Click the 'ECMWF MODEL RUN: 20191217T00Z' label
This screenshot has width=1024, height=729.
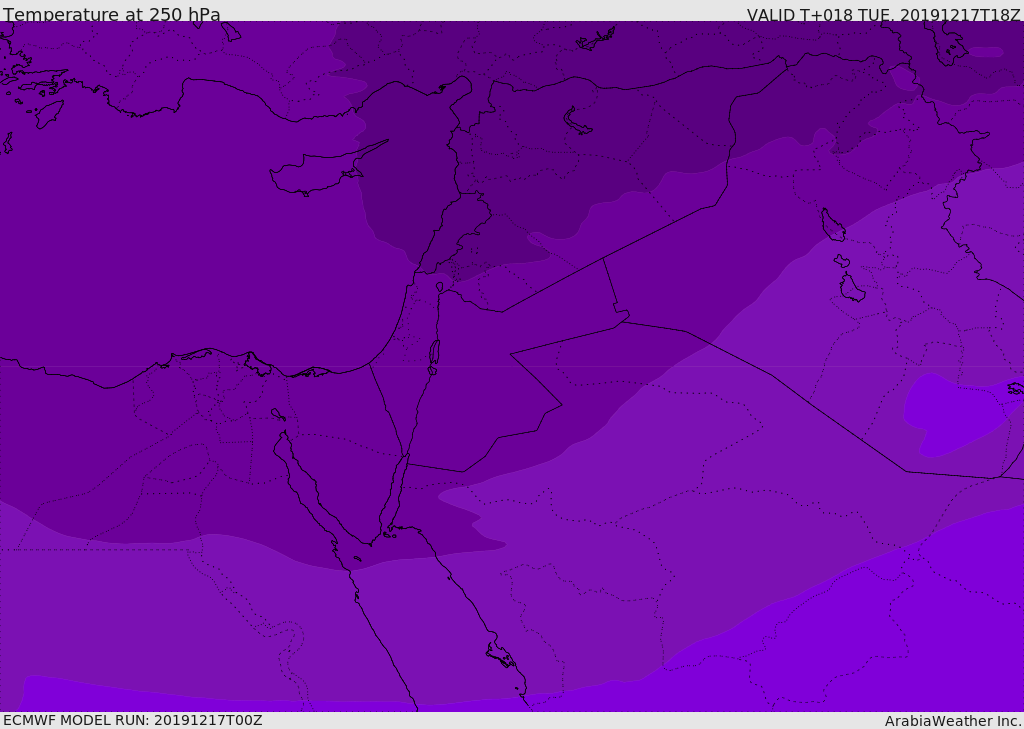[133, 720]
